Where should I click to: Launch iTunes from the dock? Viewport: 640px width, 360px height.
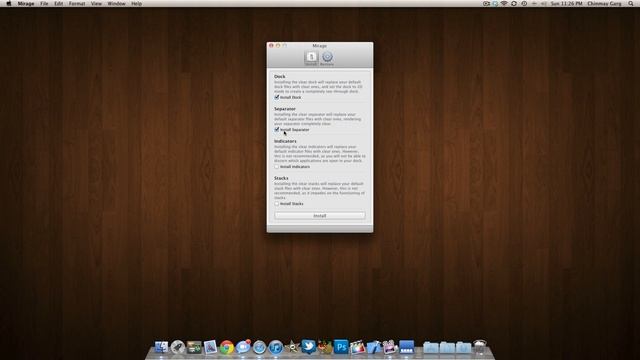coord(276,347)
